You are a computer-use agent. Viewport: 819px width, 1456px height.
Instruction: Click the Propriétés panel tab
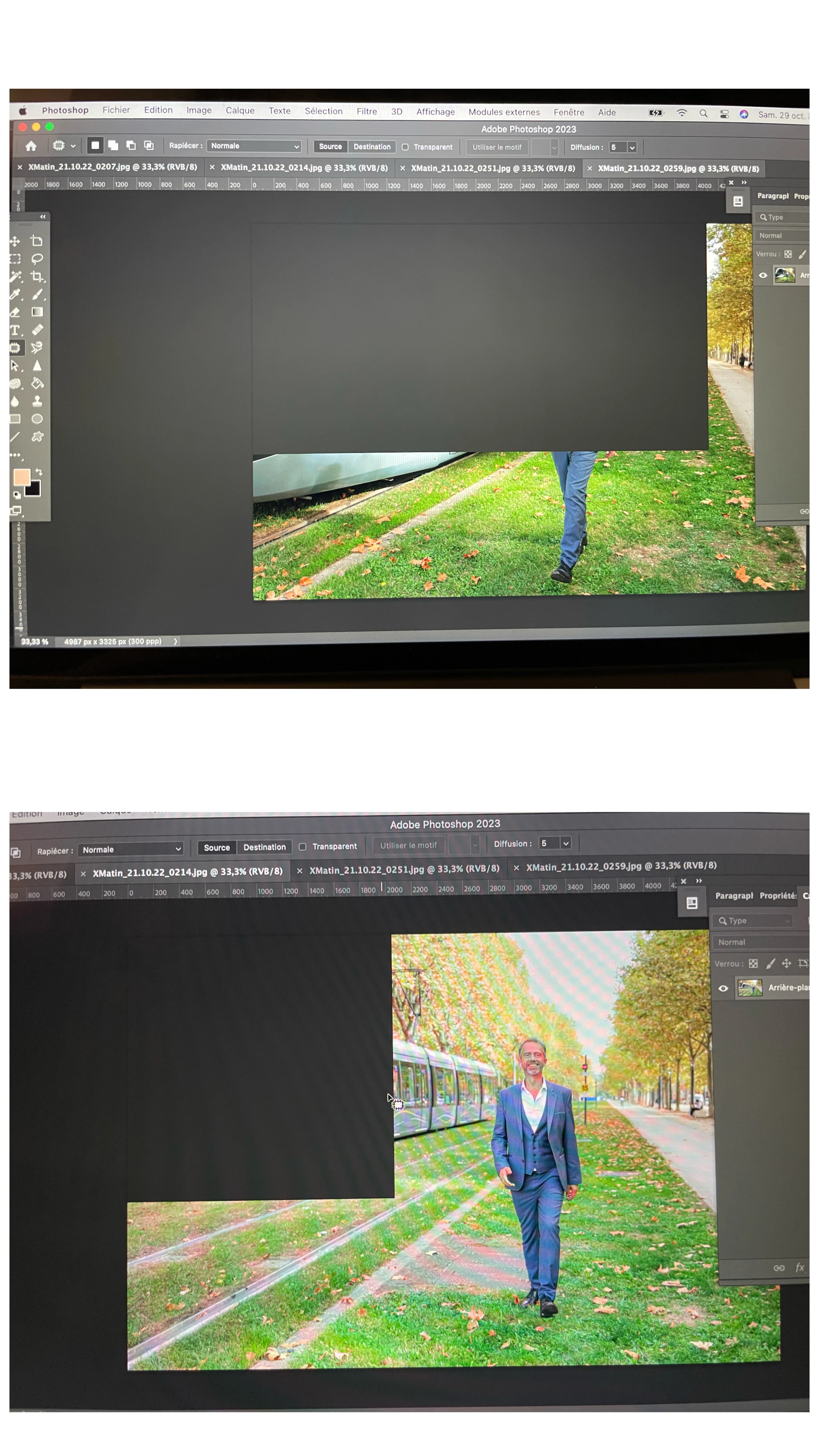click(778, 896)
